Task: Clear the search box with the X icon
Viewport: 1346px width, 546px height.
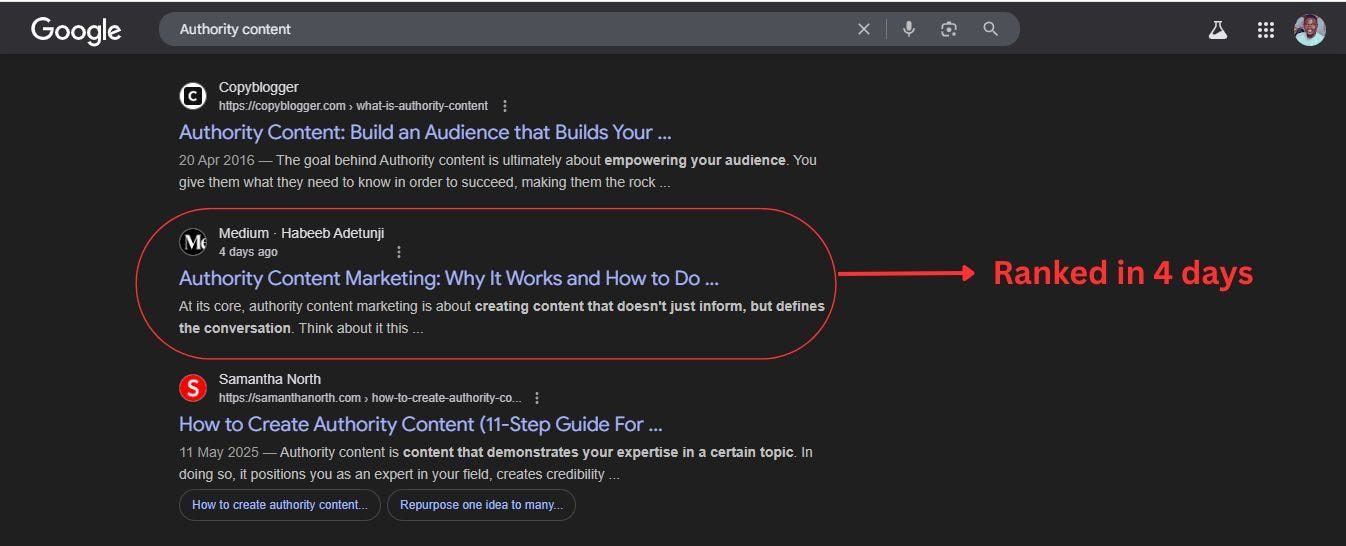Action: tap(864, 29)
